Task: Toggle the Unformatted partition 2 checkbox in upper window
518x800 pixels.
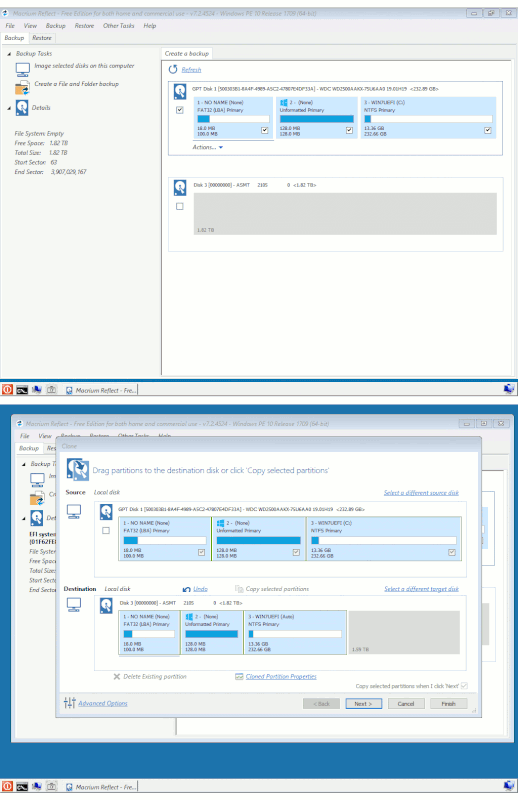Action: [349, 130]
